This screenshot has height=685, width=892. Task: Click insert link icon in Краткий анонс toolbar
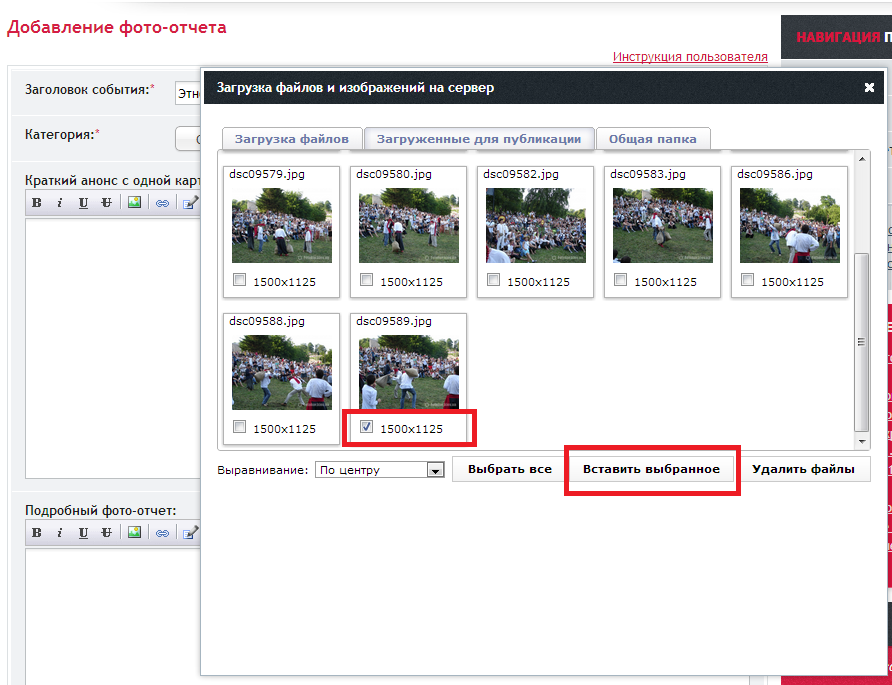161,202
